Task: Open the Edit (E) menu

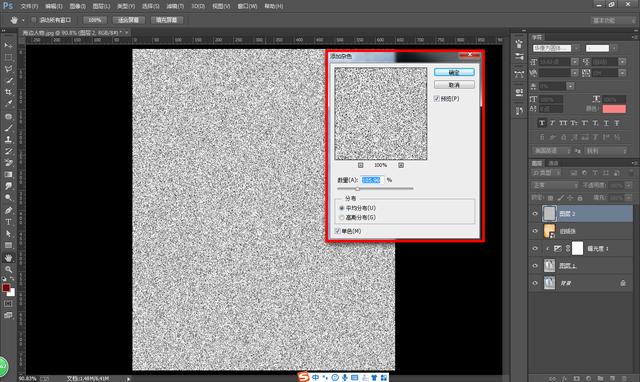Action: [53, 6]
